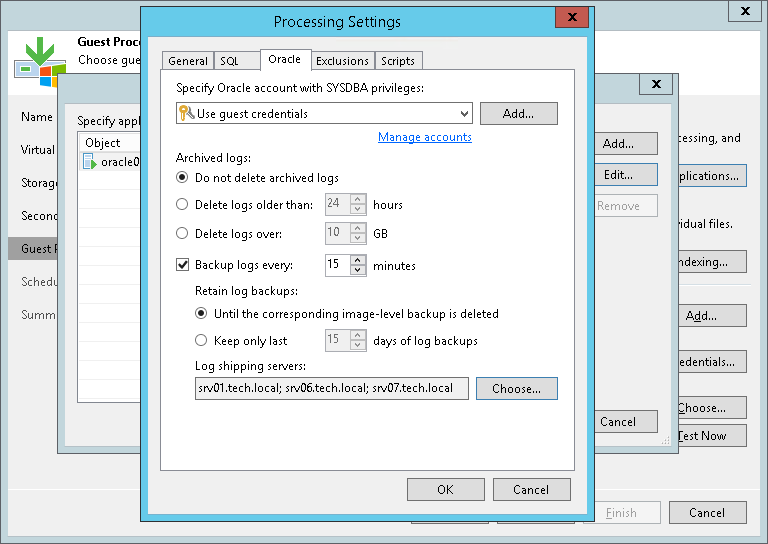Toggle Backup logs every checkbox
The image size is (768, 544).
pyautogui.click(x=182, y=265)
